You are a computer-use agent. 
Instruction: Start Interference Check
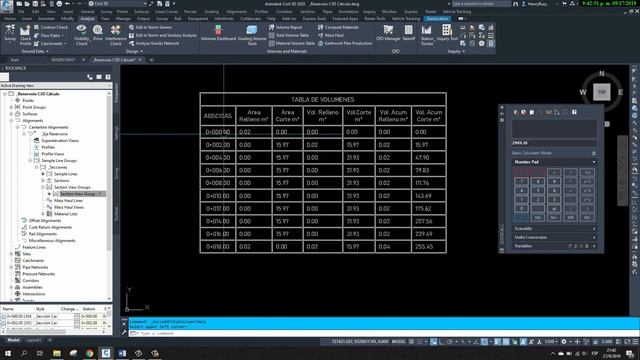click(x=116, y=35)
